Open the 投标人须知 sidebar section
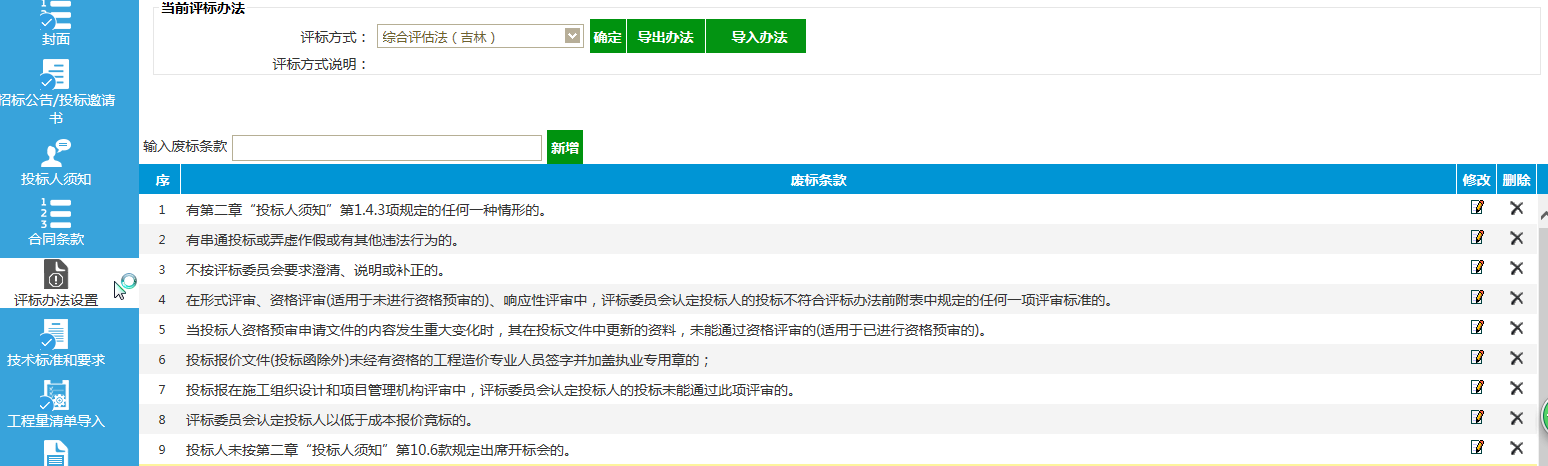The image size is (1548, 466). click(56, 164)
